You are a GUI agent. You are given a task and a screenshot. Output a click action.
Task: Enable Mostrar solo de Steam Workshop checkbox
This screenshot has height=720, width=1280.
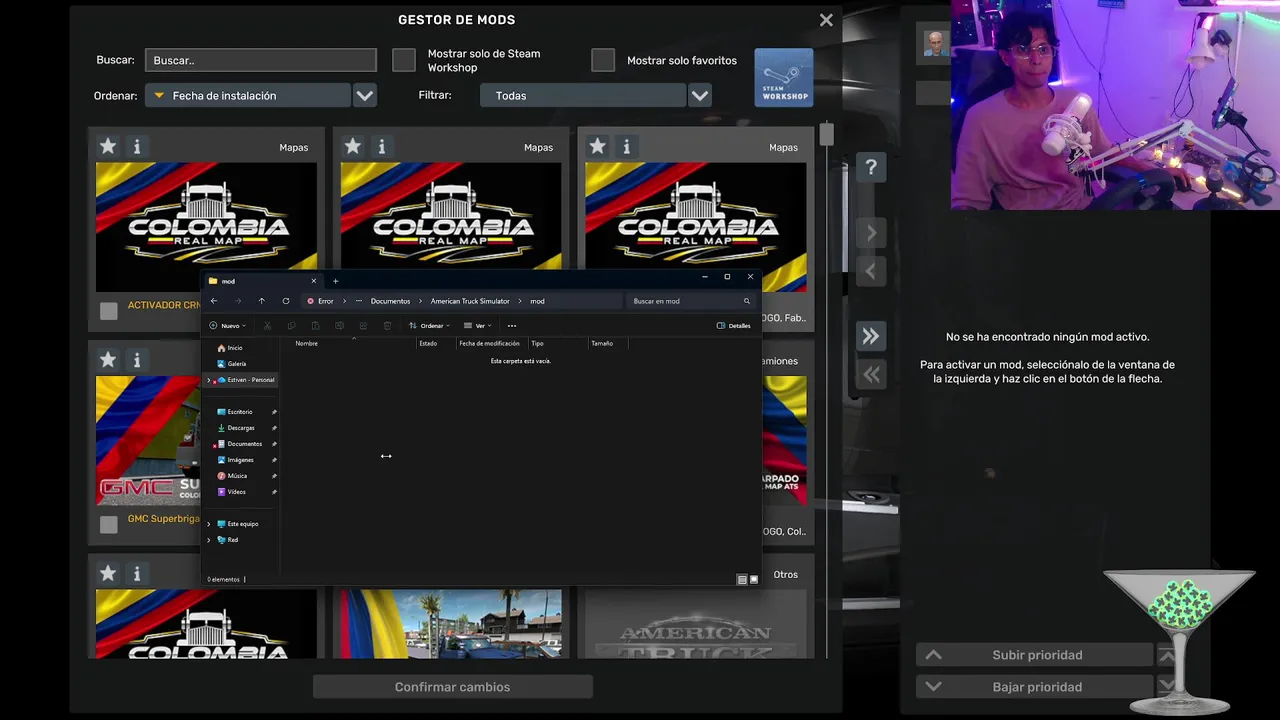403,60
